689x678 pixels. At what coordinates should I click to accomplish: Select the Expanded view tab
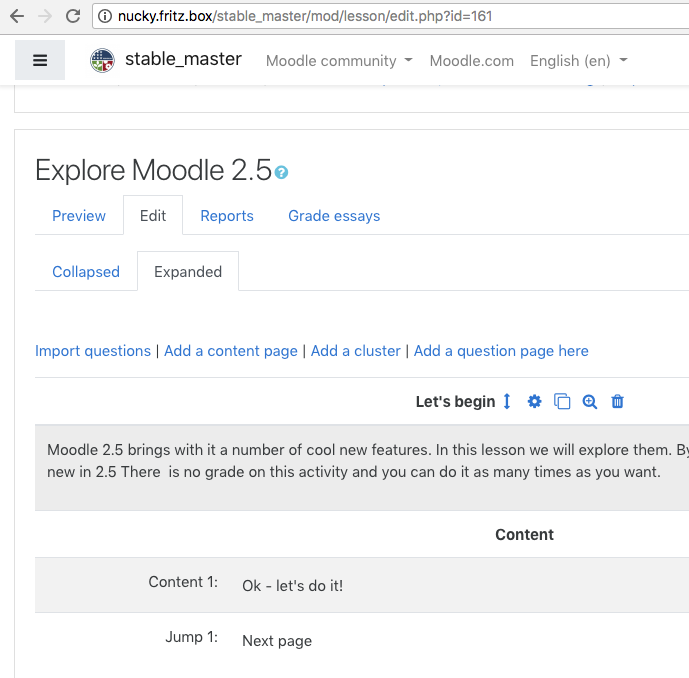pos(188,272)
